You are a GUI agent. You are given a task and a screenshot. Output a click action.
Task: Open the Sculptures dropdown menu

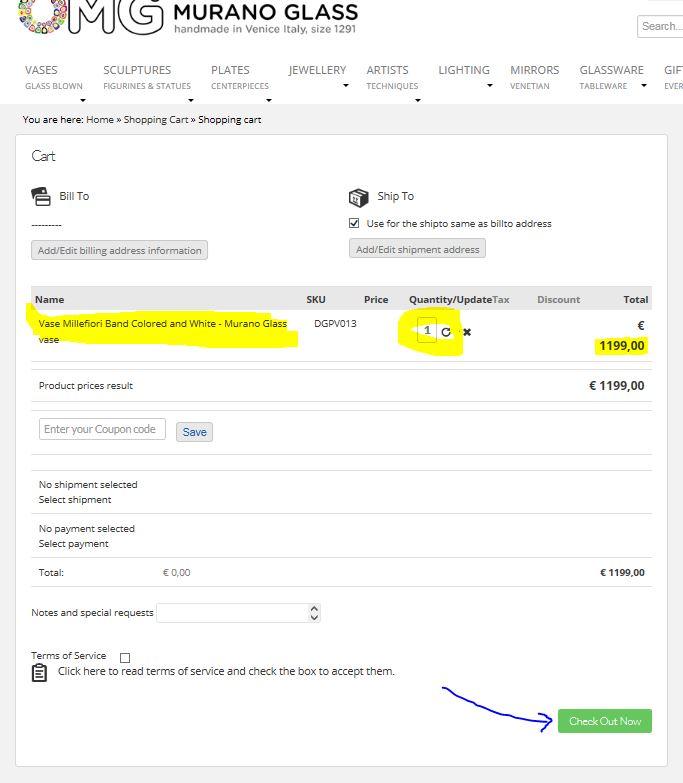point(147,77)
